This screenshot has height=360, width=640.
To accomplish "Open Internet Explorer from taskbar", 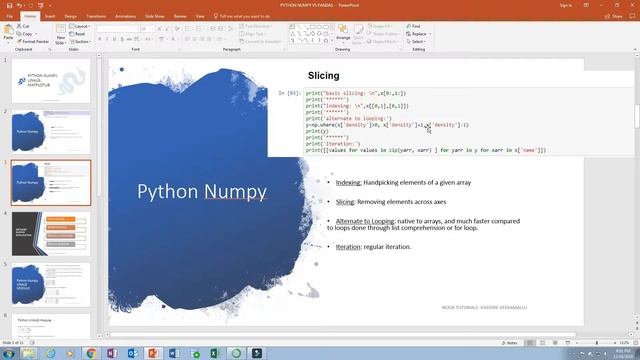I will (x=50, y=353).
